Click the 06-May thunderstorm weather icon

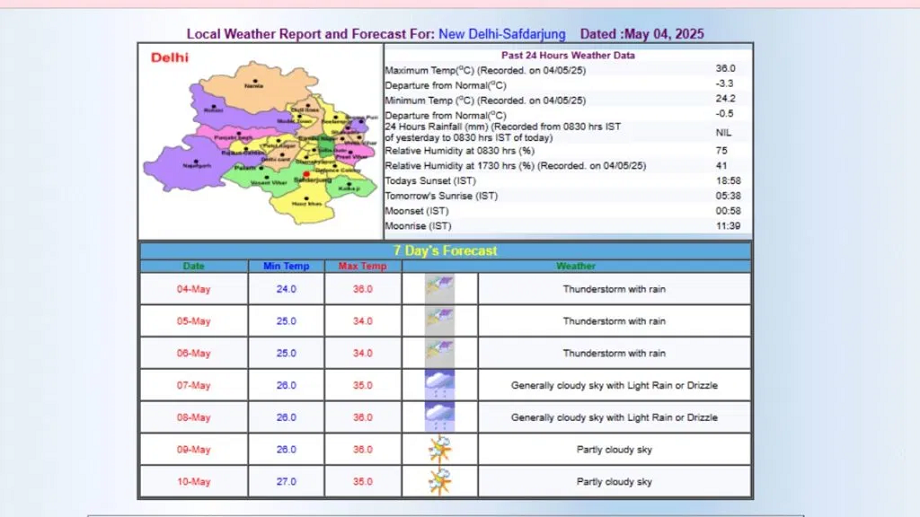tap(439, 353)
